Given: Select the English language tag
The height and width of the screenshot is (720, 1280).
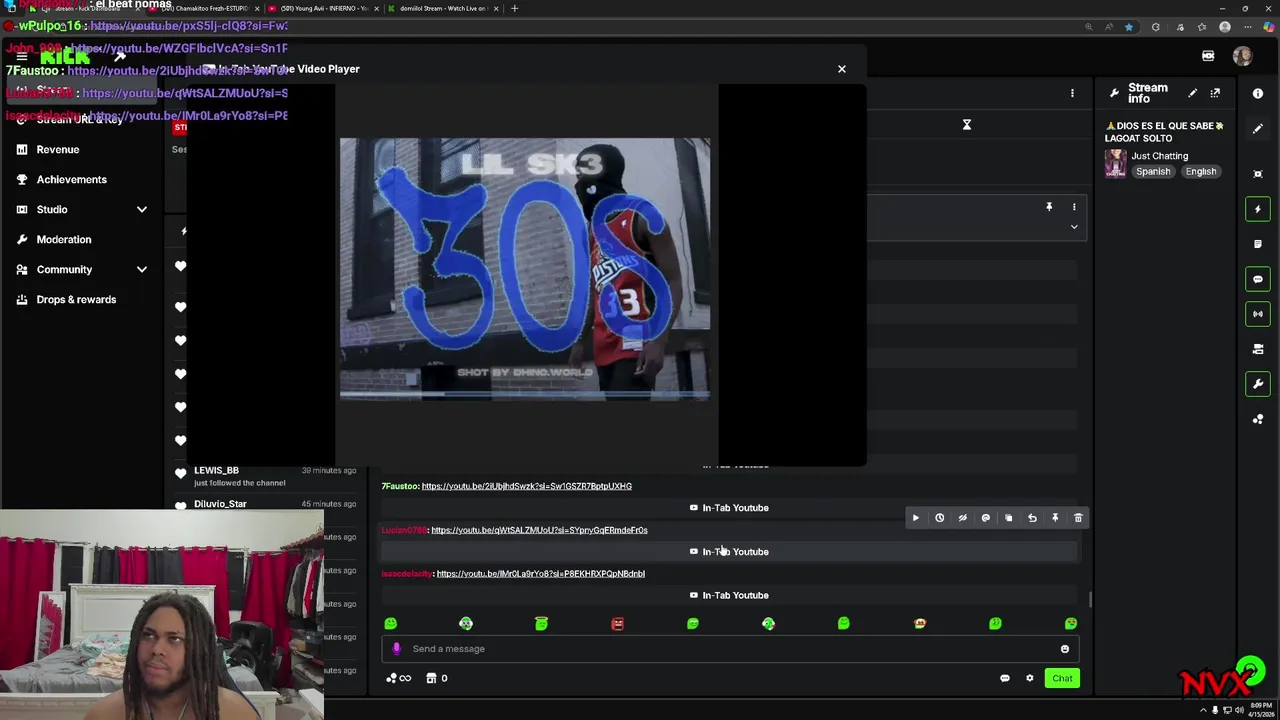Looking at the screenshot, I should 1201,171.
